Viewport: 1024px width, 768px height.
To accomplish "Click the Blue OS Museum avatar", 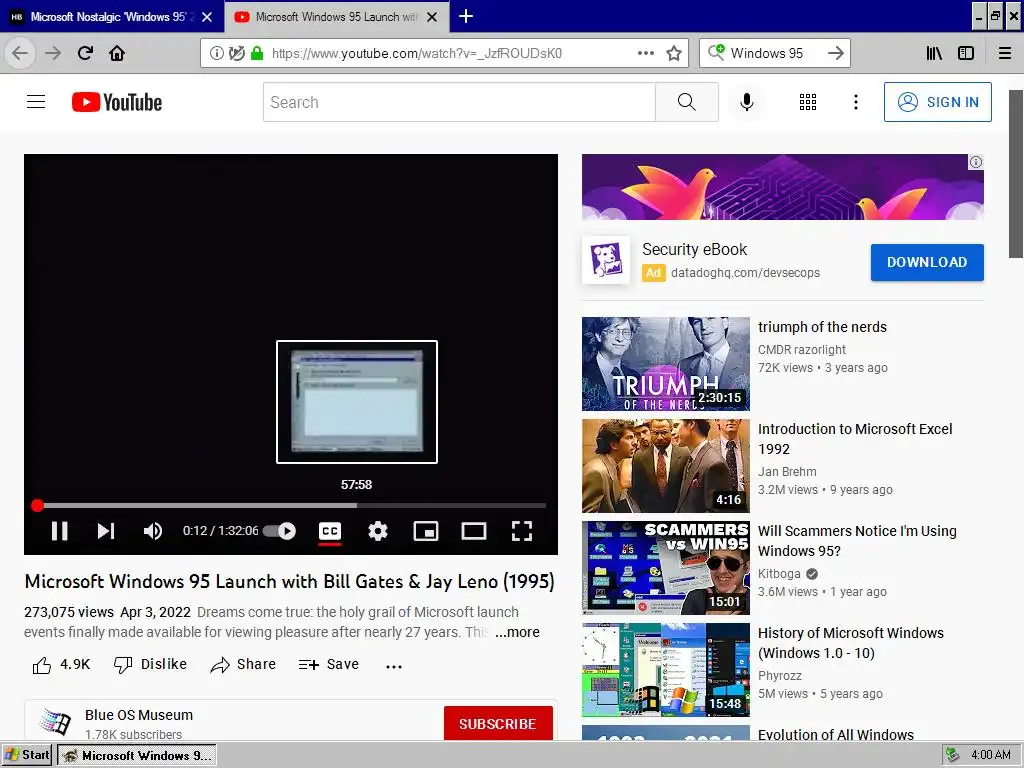I will tap(55, 722).
